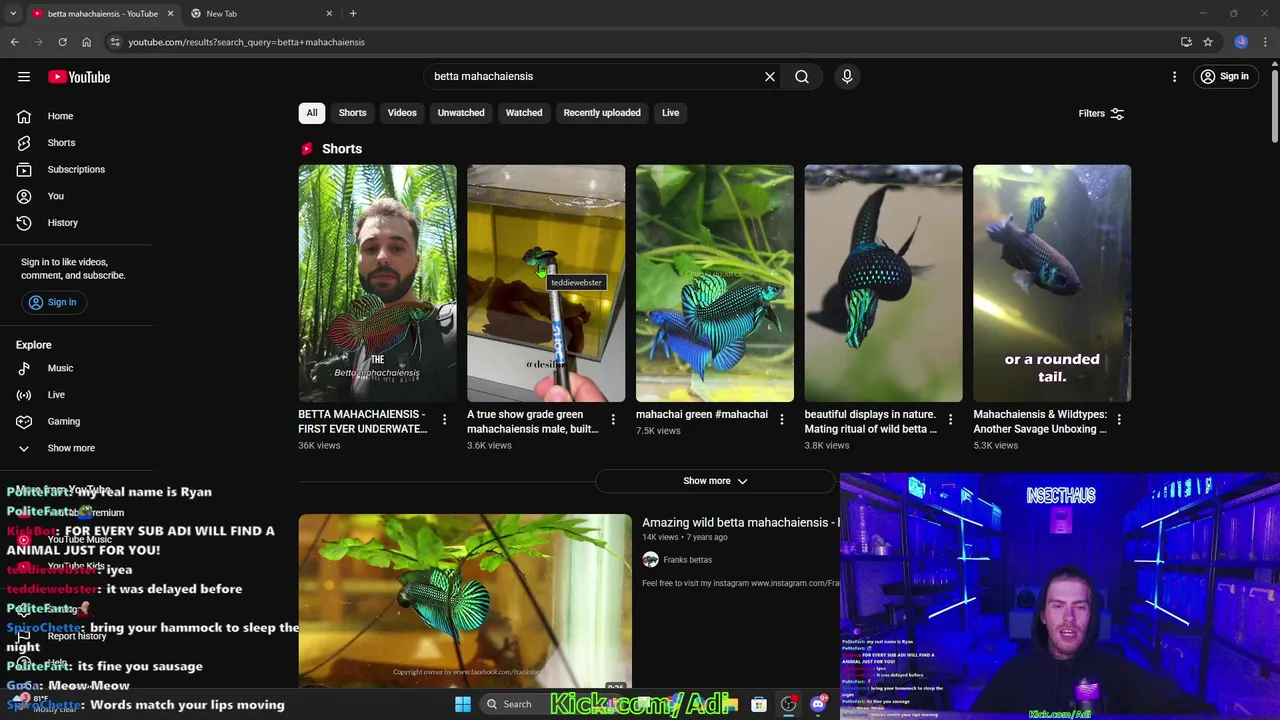1280x720 pixels.
Task: Select the Shorts filter chip
Action: tap(352, 113)
